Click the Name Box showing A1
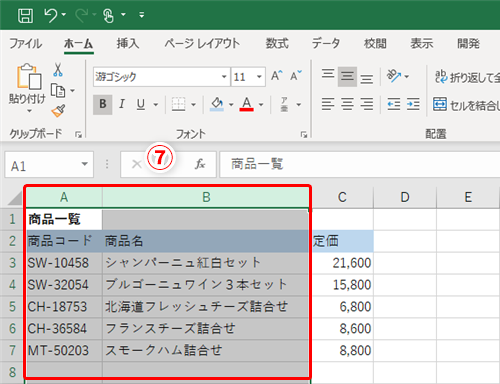This screenshot has height=384, width=500. point(49,165)
